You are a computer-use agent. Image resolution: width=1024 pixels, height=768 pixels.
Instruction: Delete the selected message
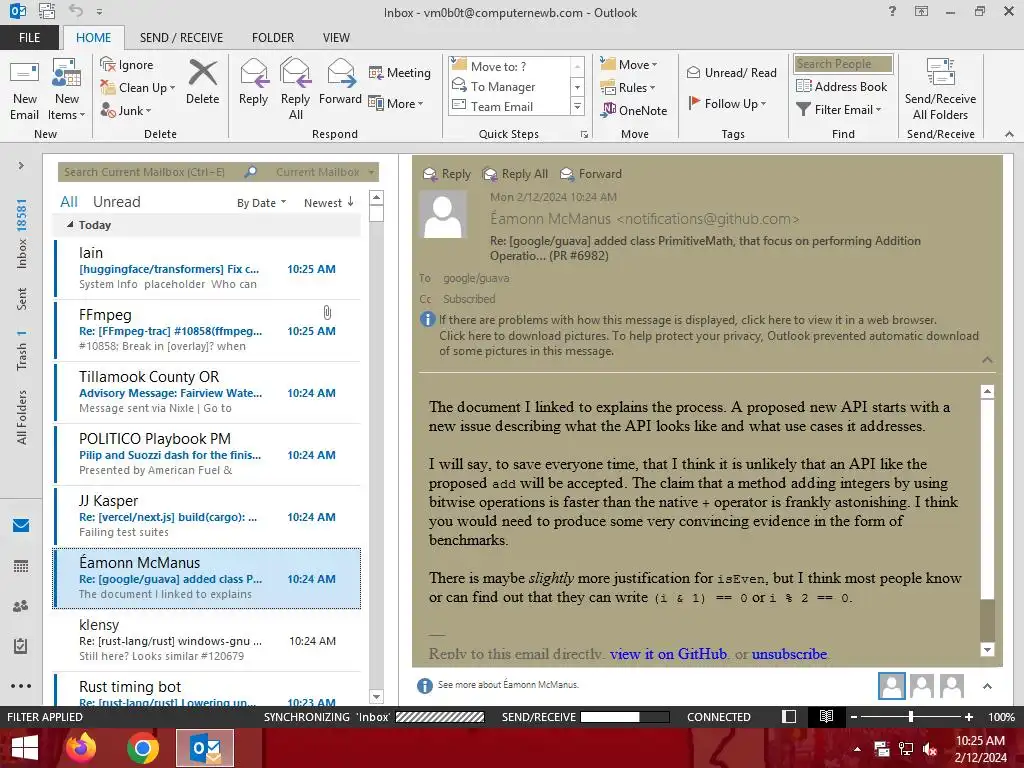coord(202,83)
